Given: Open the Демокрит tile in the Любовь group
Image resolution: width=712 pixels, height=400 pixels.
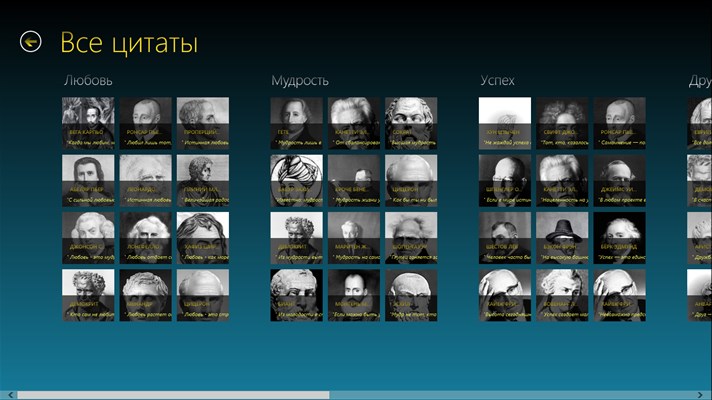Looking at the screenshot, I should pyautogui.click(x=88, y=295).
